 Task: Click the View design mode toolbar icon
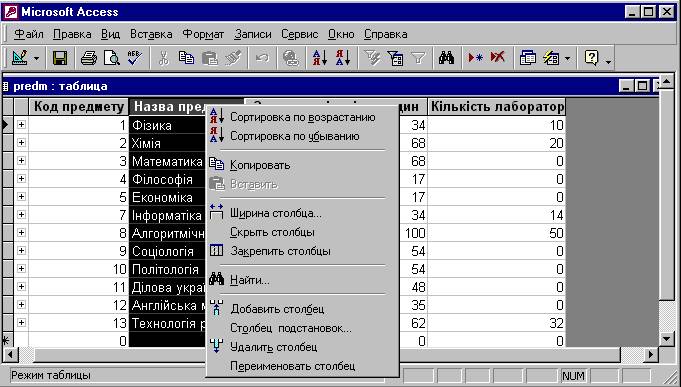pos(20,58)
